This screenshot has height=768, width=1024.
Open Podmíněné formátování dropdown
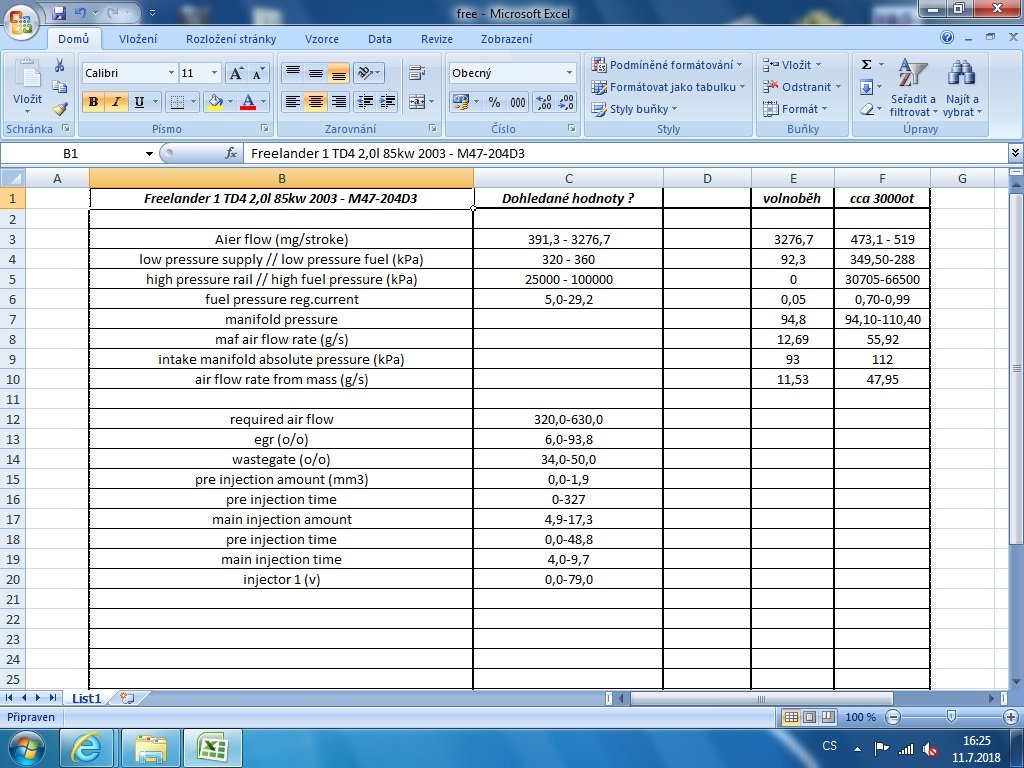[x=668, y=65]
